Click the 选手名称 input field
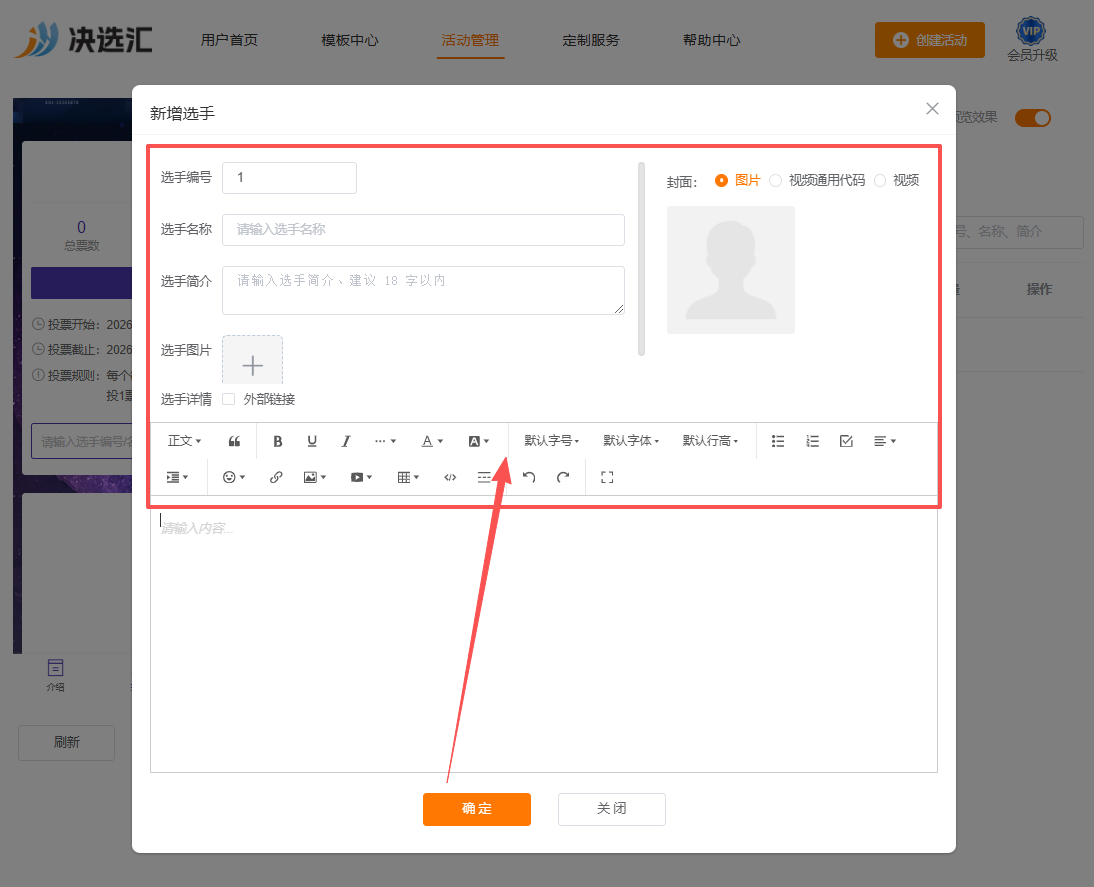The image size is (1094, 887). [424, 230]
